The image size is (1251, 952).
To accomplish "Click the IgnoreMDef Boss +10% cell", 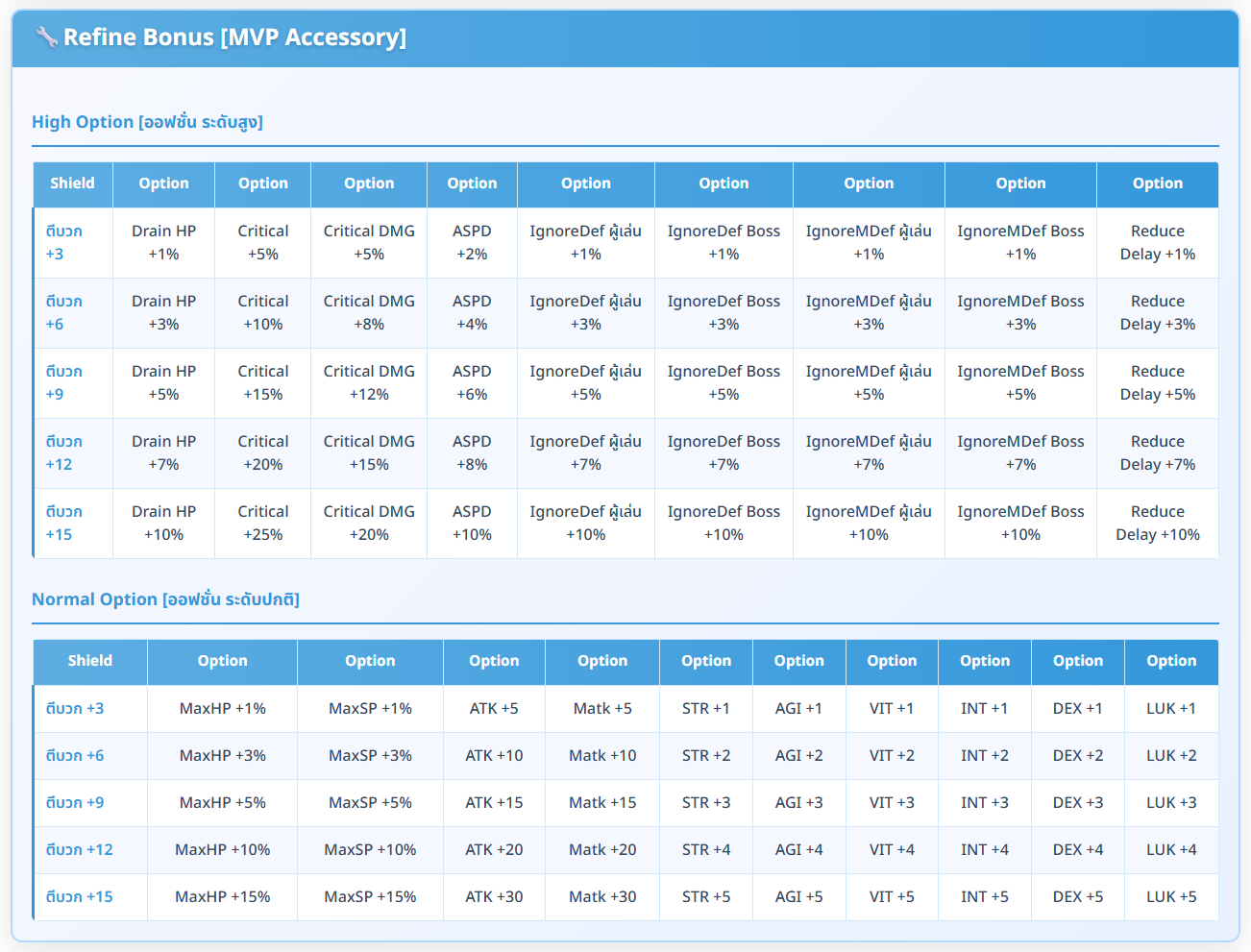I will [x=1020, y=523].
